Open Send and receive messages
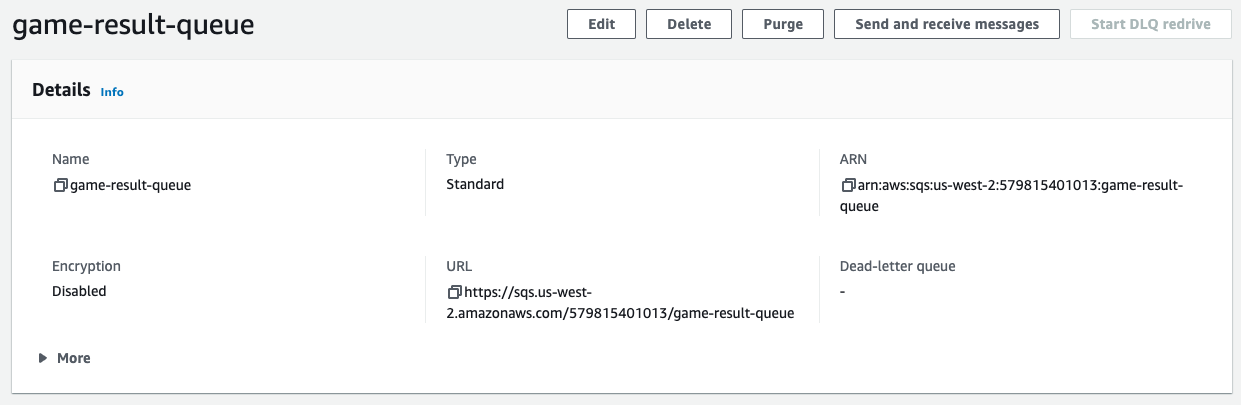Image resolution: width=1241 pixels, height=405 pixels. 947,24
